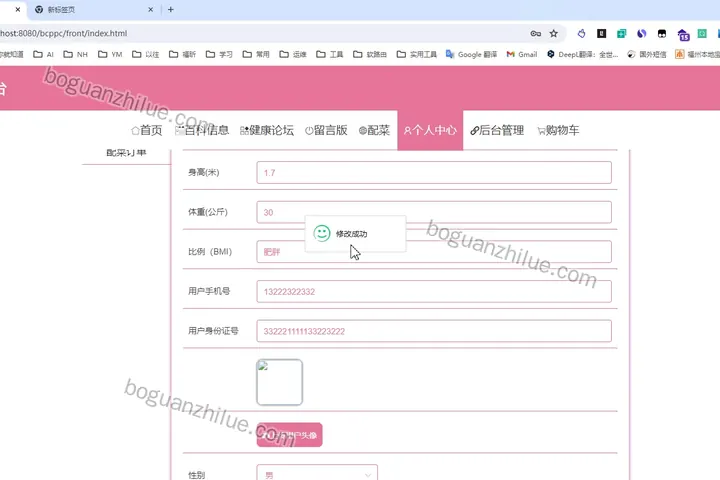Open the 健康论坛 menu item
The image size is (720, 480).
tap(267, 130)
